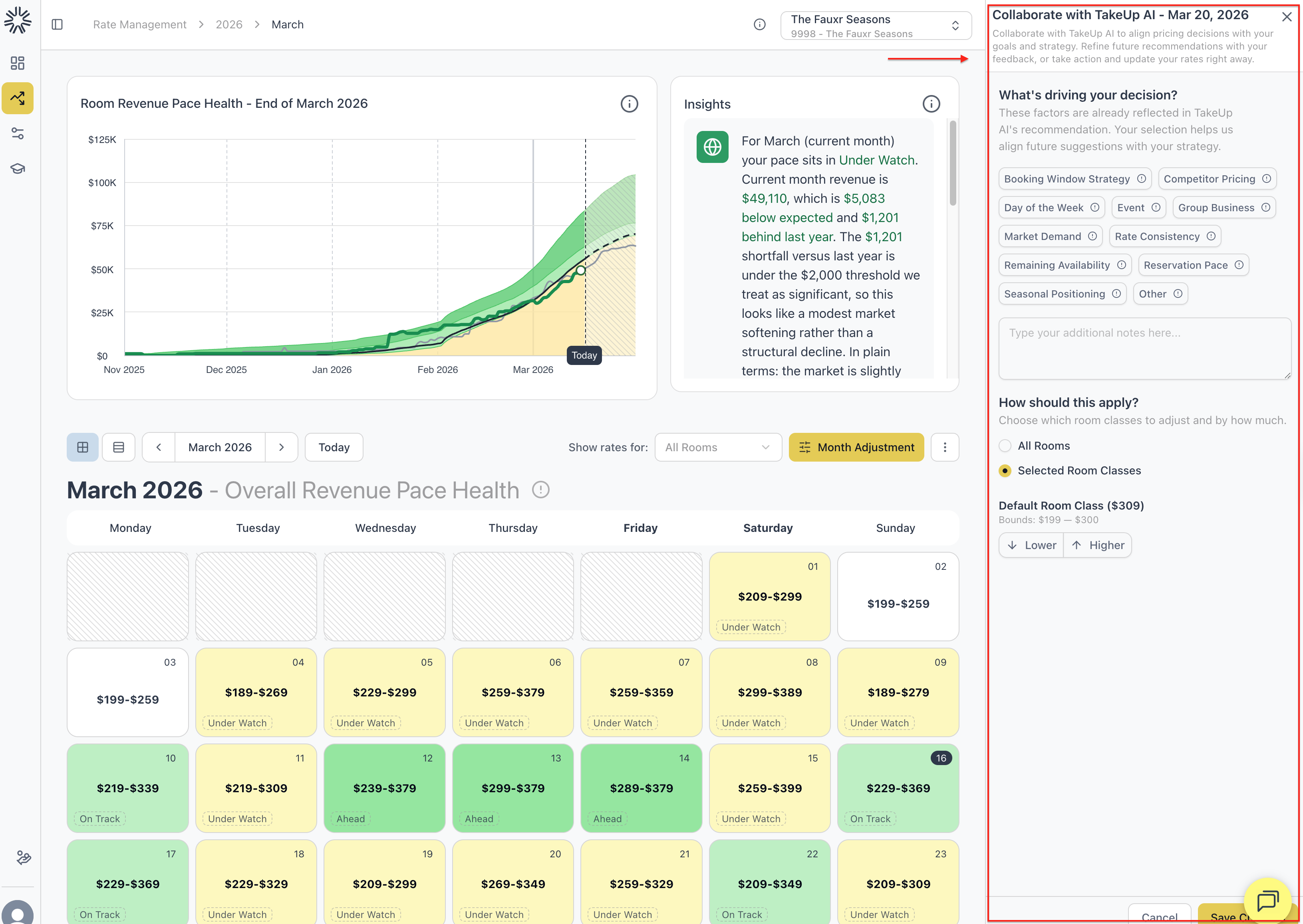
Task: Expand the All Rooms rates dropdown
Action: (717, 447)
